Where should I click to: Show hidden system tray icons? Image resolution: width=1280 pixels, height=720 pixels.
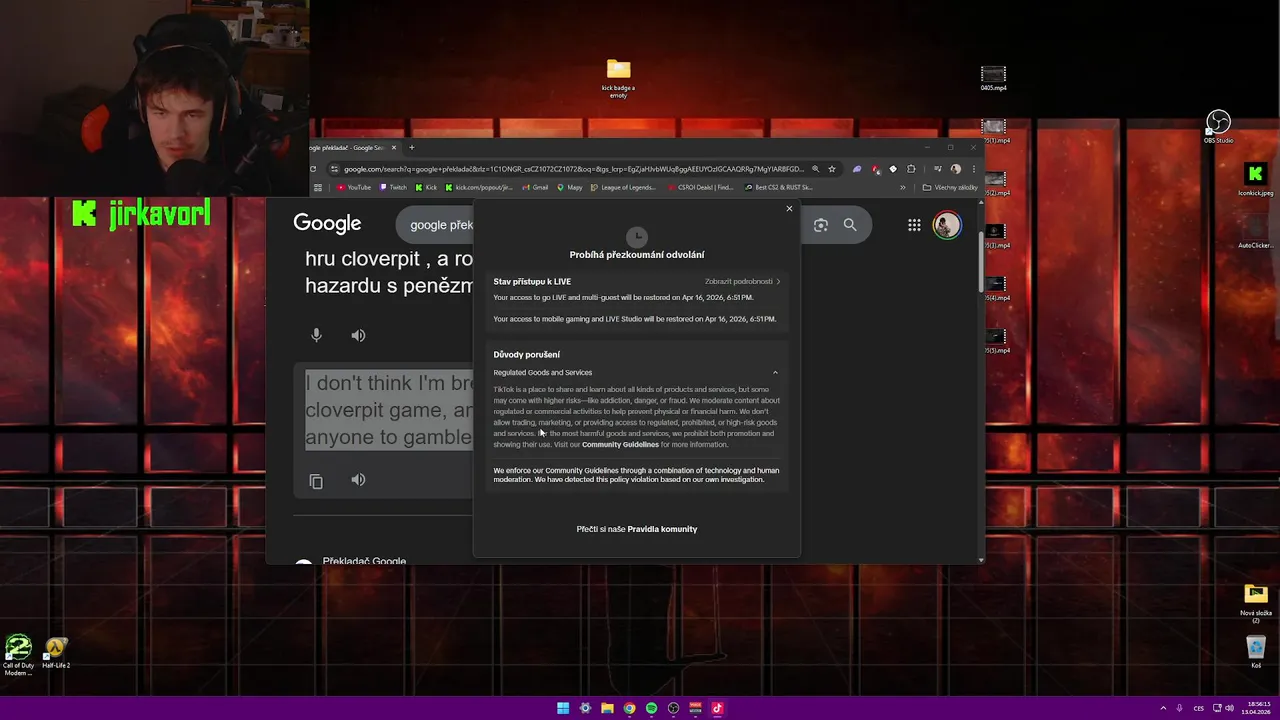point(1164,708)
